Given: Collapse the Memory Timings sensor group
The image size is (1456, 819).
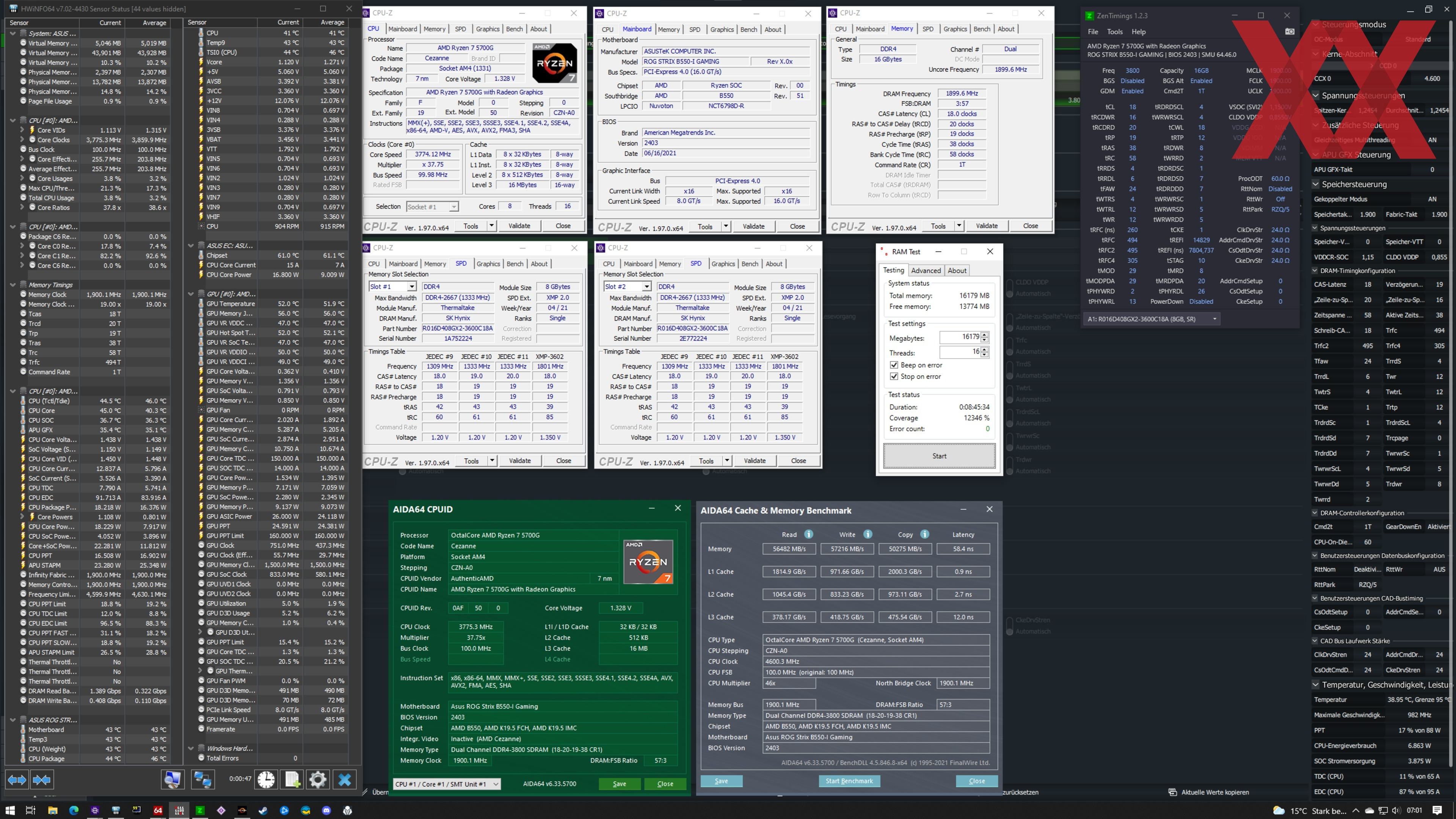Looking at the screenshot, I should 13,285.
